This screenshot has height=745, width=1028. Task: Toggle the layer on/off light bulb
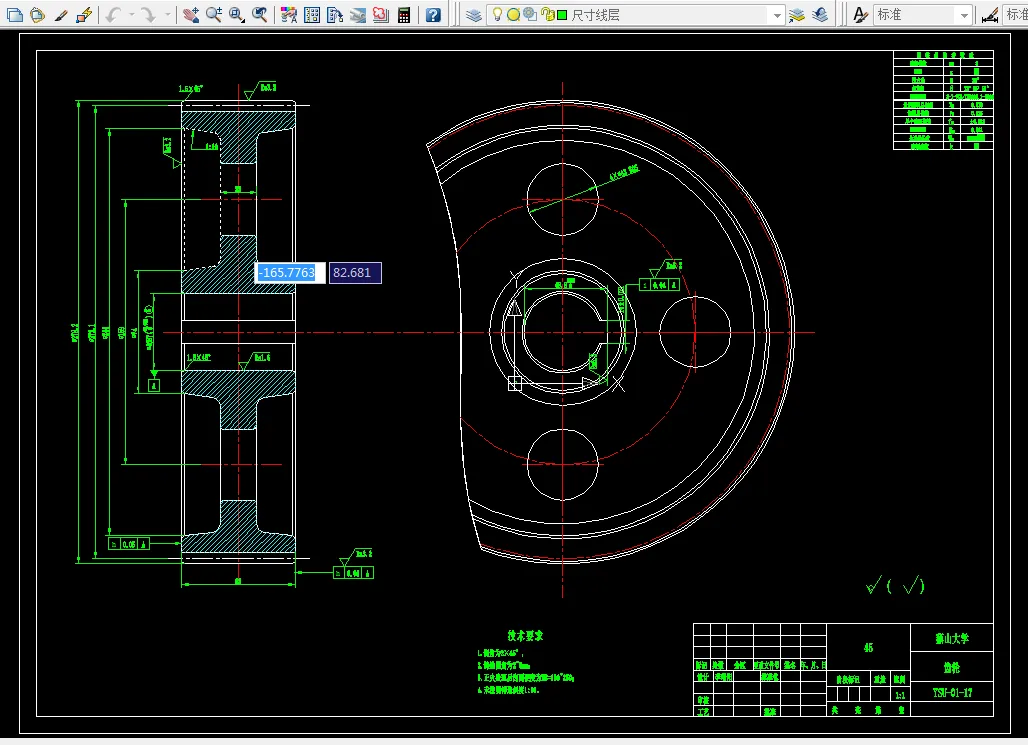point(497,14)
